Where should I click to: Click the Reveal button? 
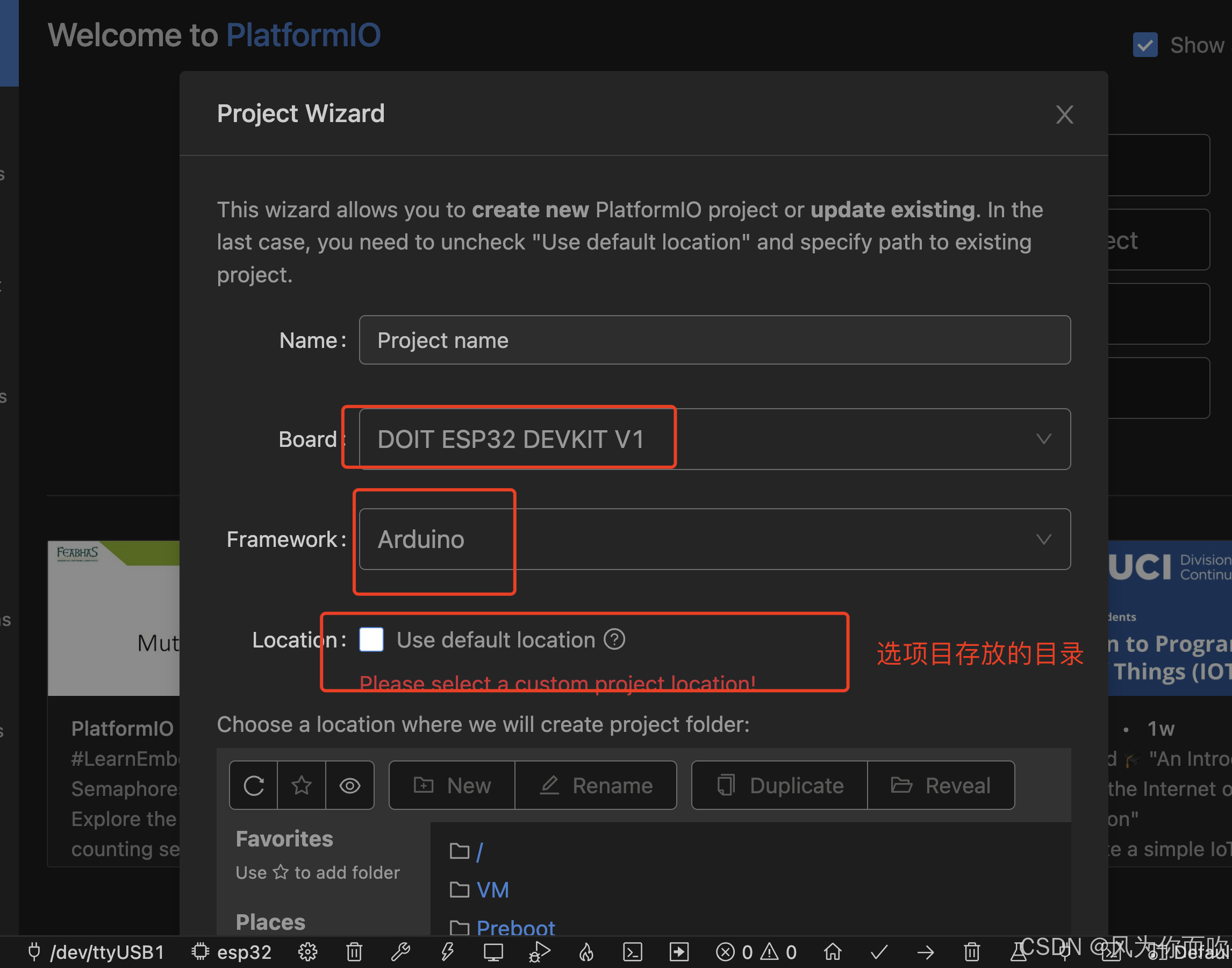tap(940, 786)
